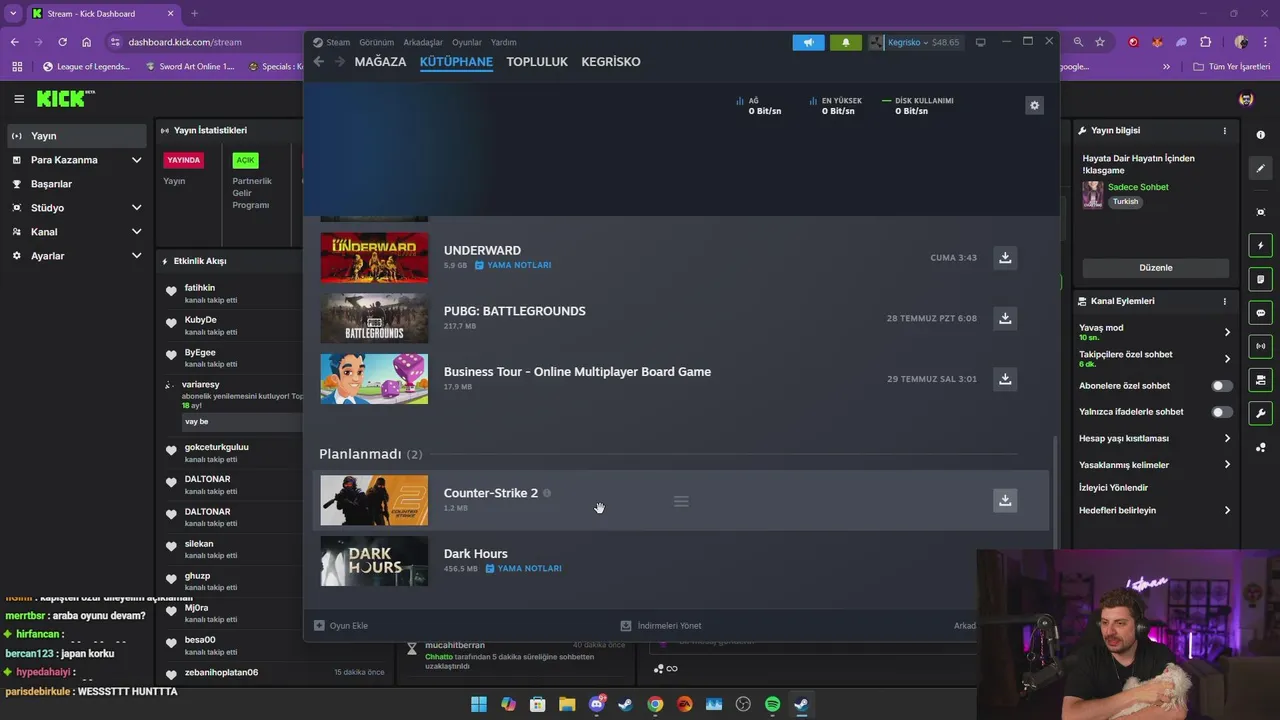Viewport: 1280px width, 720px height.
Task: Click Kick sidebar lightning bolt icon
Action: coord(1260,246)
